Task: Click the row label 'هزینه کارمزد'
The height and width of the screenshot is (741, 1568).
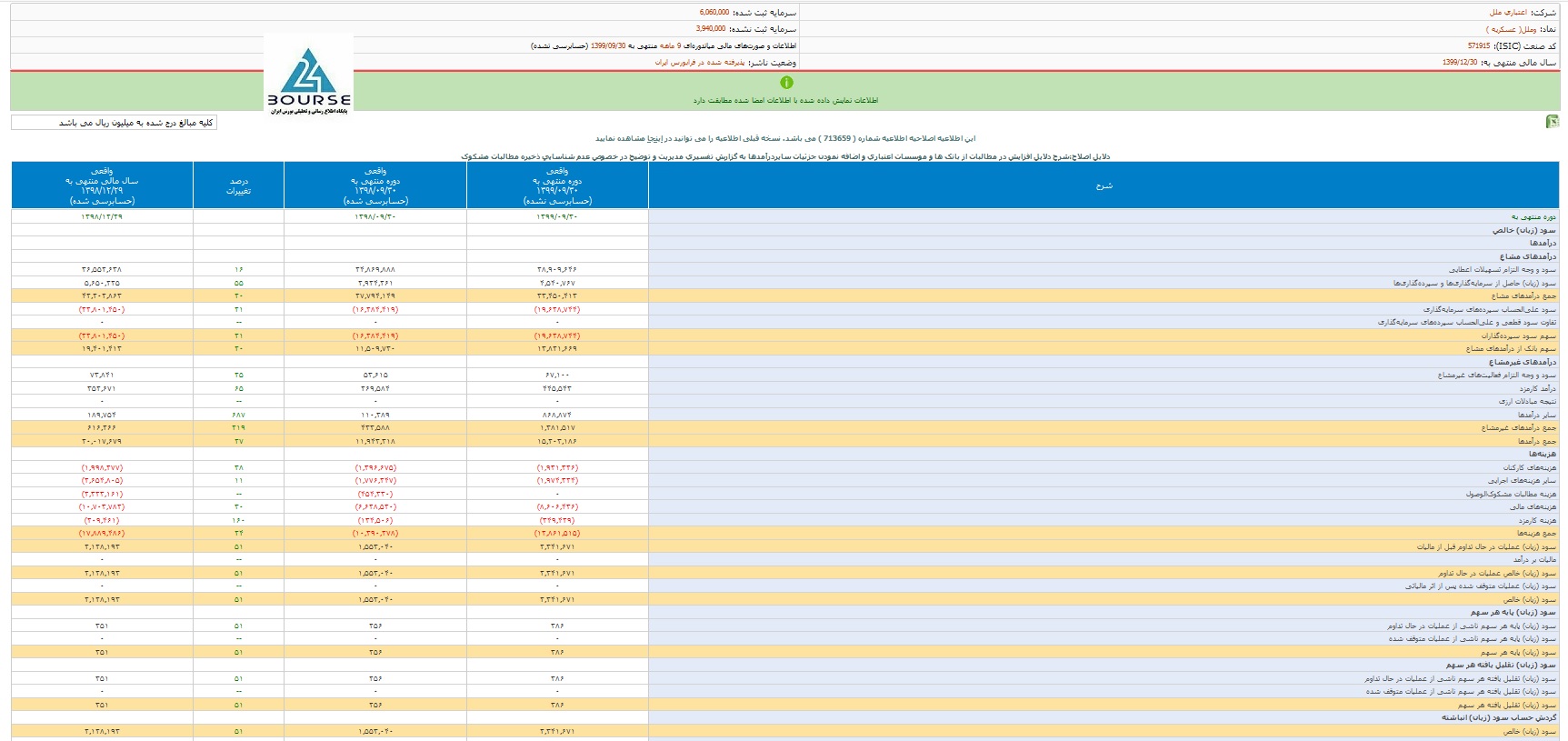Action: click(x=1537, y=521)
